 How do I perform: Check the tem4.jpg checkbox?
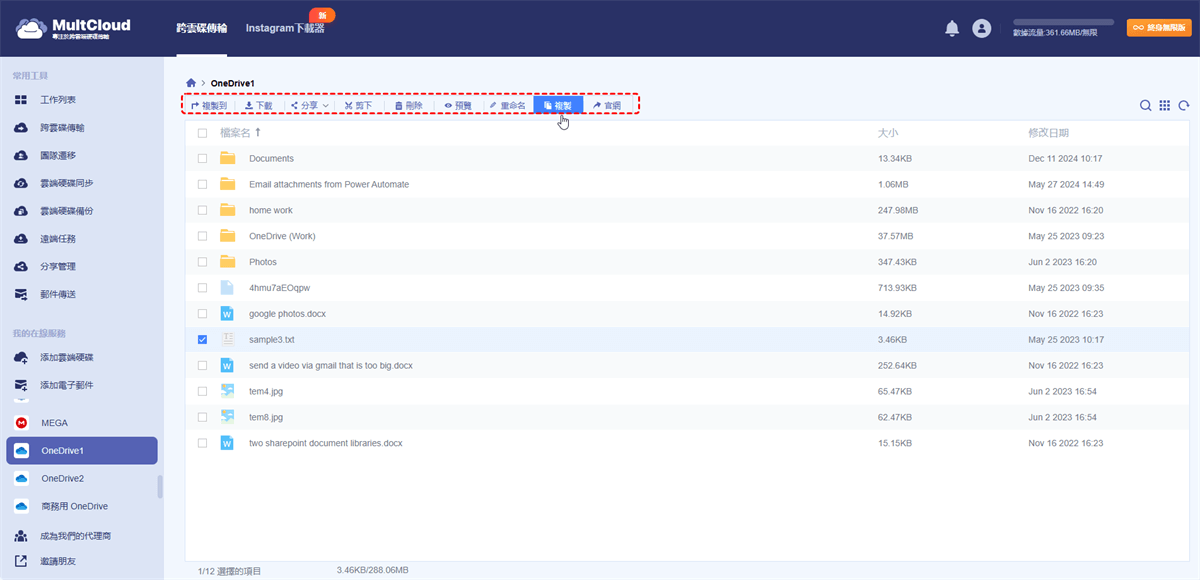pyautogui.click(x=202, y=391)
